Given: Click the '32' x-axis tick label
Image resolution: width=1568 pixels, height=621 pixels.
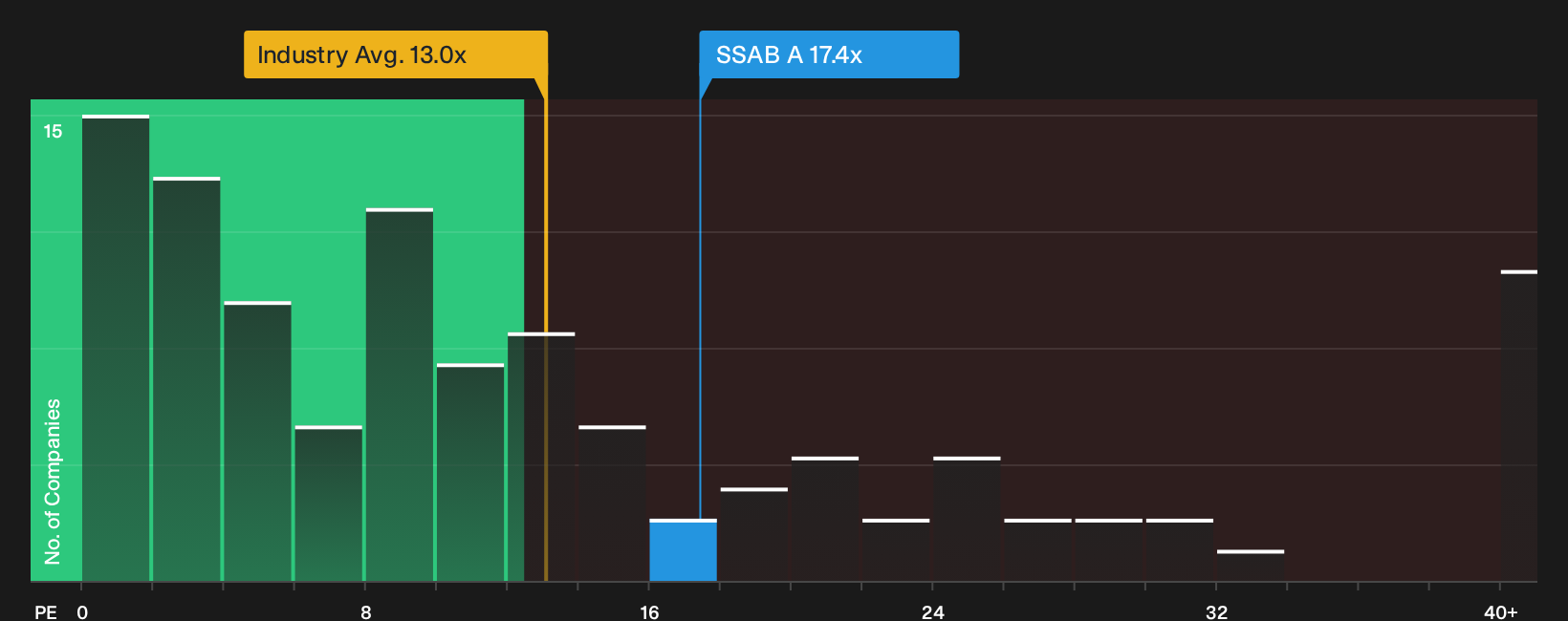Looking at the screenshot, I should (1216, 612).
